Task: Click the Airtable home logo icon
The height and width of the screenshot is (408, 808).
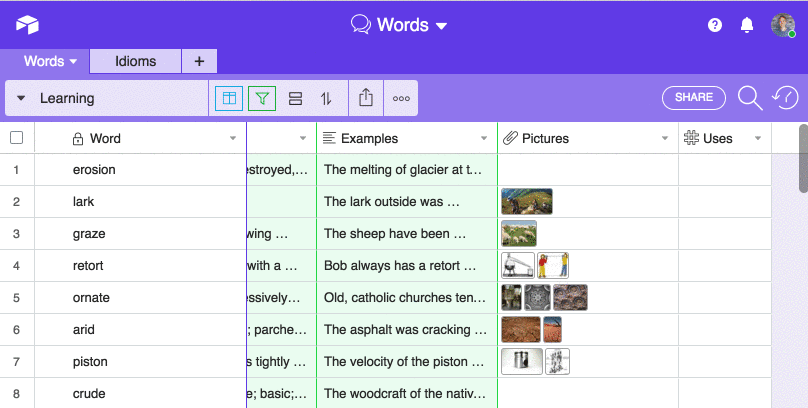Action: click(27, 25)
